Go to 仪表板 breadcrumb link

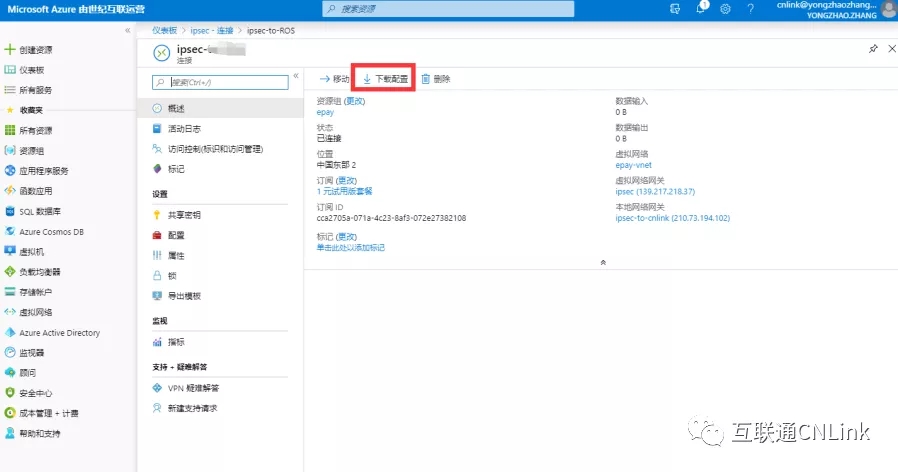point(164,30)
